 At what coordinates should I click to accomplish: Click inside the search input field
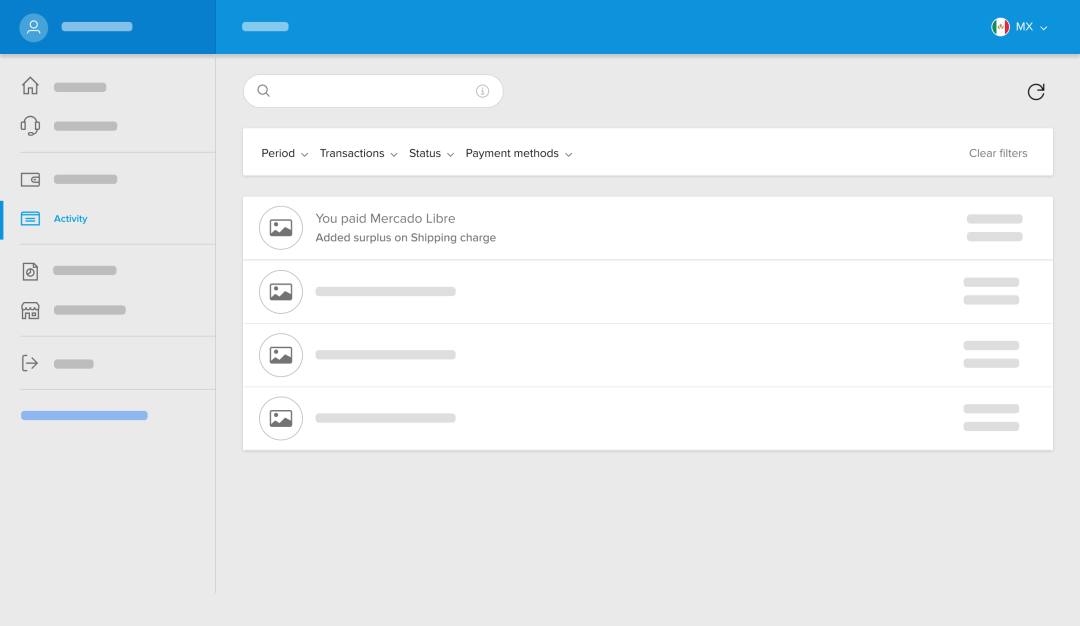[x=370, y=91]
